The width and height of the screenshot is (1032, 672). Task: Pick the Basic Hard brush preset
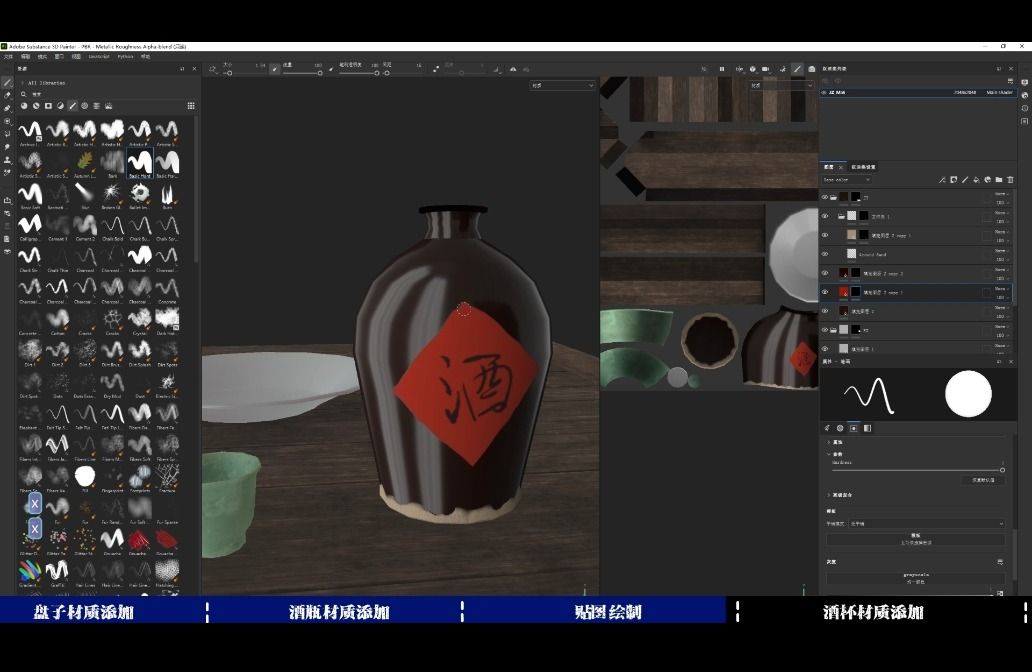tap(140, 161)
